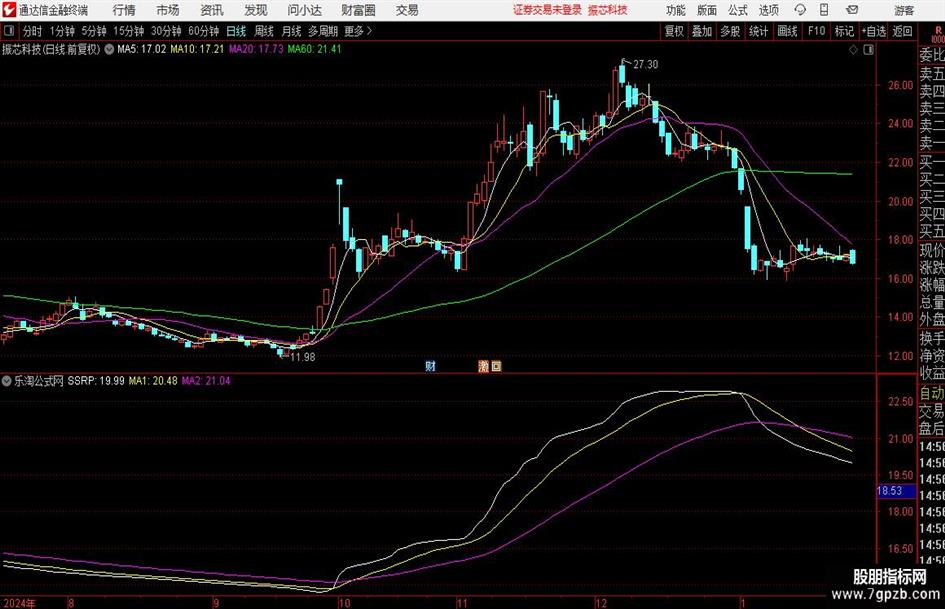Open the mobile phone icon

coord(823,10)
